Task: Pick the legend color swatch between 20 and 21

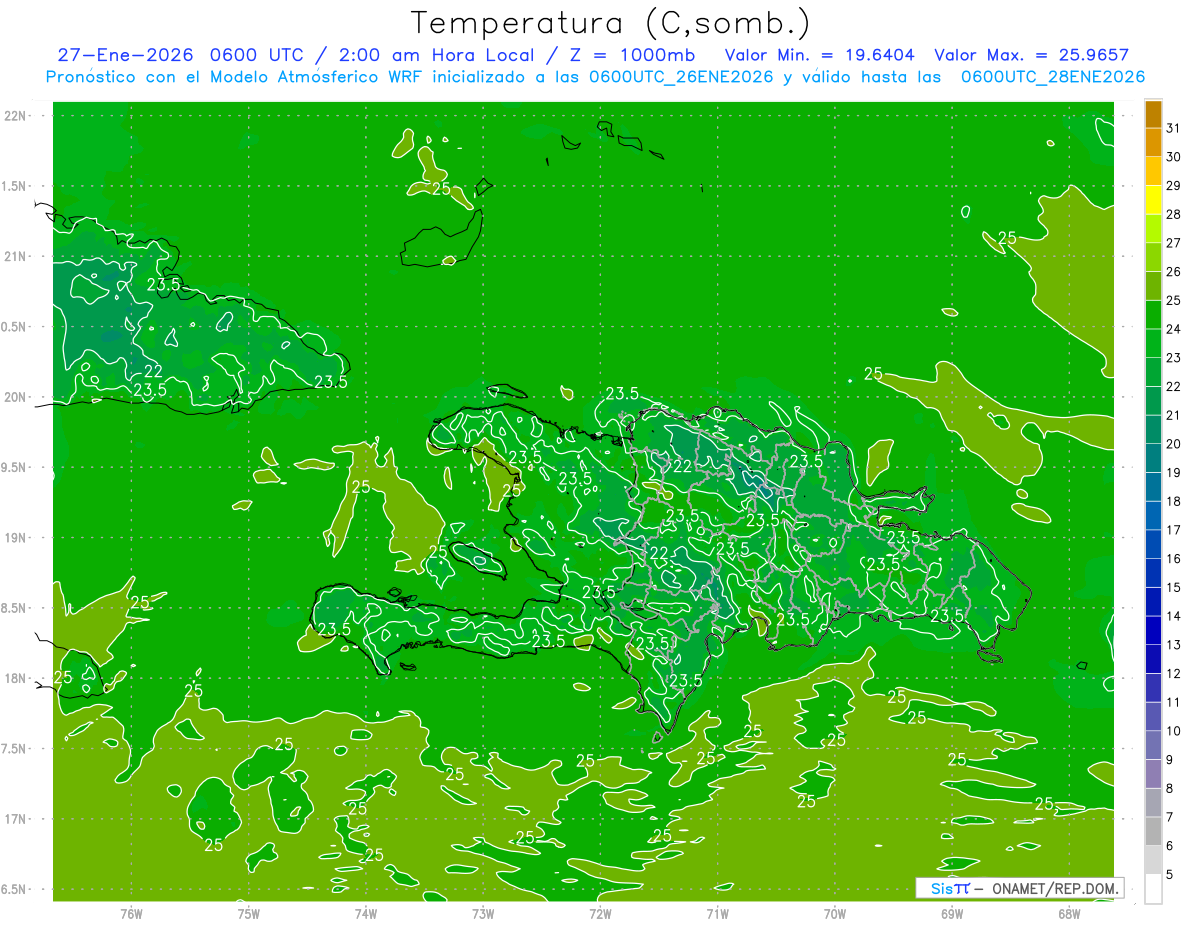Action: click(x=1153, y=430)
